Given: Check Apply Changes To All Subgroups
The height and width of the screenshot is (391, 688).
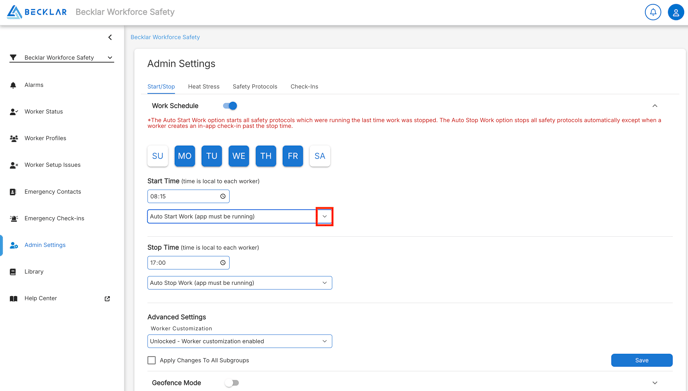Looking at the screenshot, I should (x=152, y=360).
